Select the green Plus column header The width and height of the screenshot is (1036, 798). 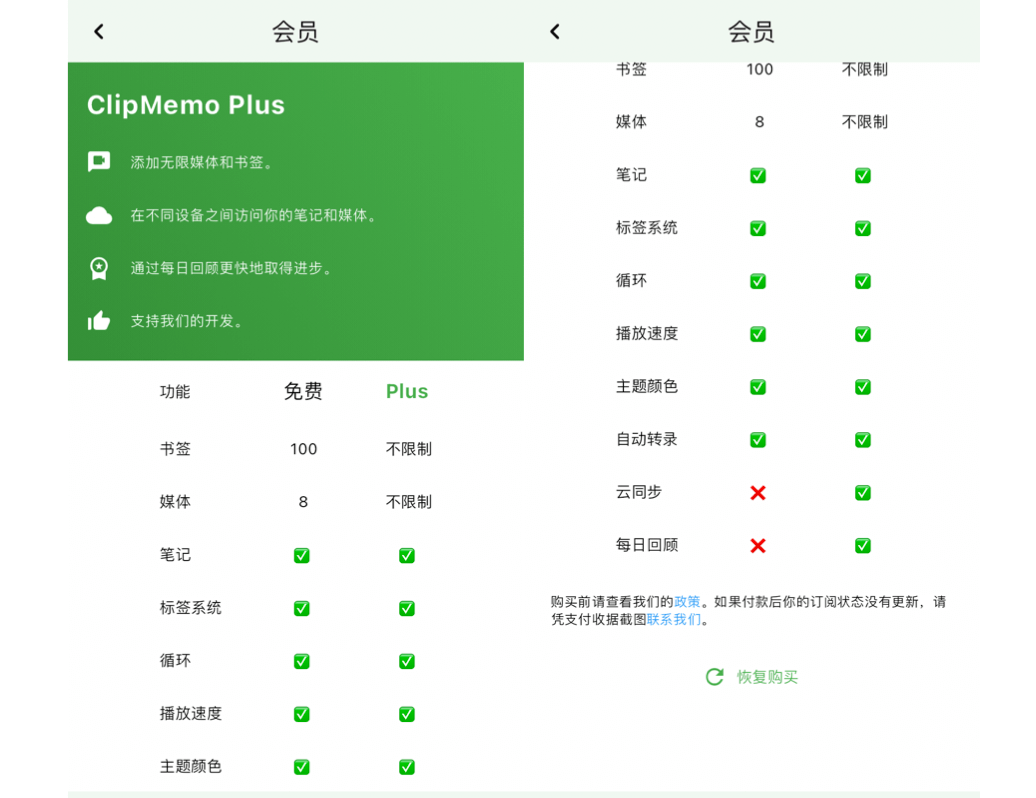[407, 391]
